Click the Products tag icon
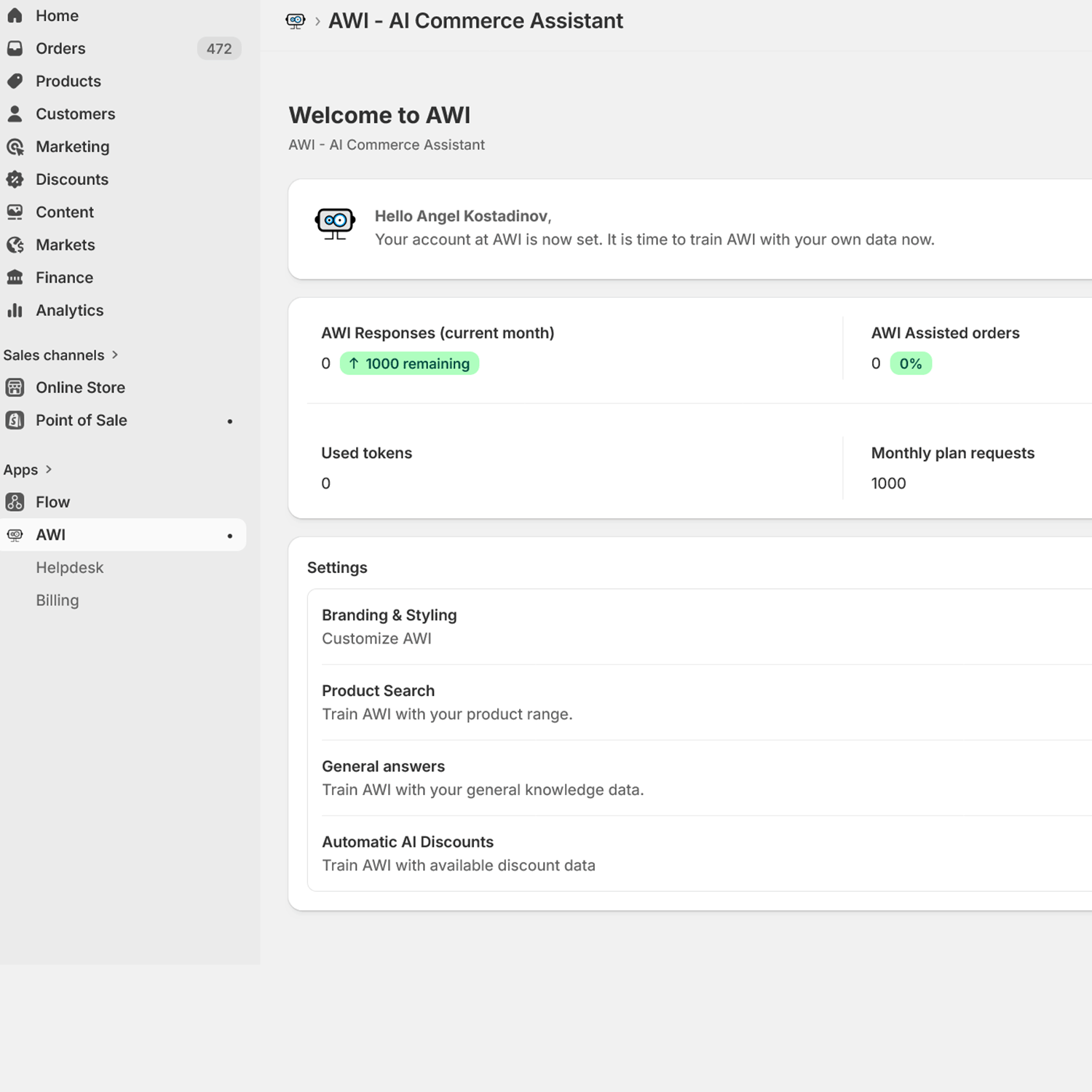This screenshot has width=1092, height=1092. tap(15, 81)
